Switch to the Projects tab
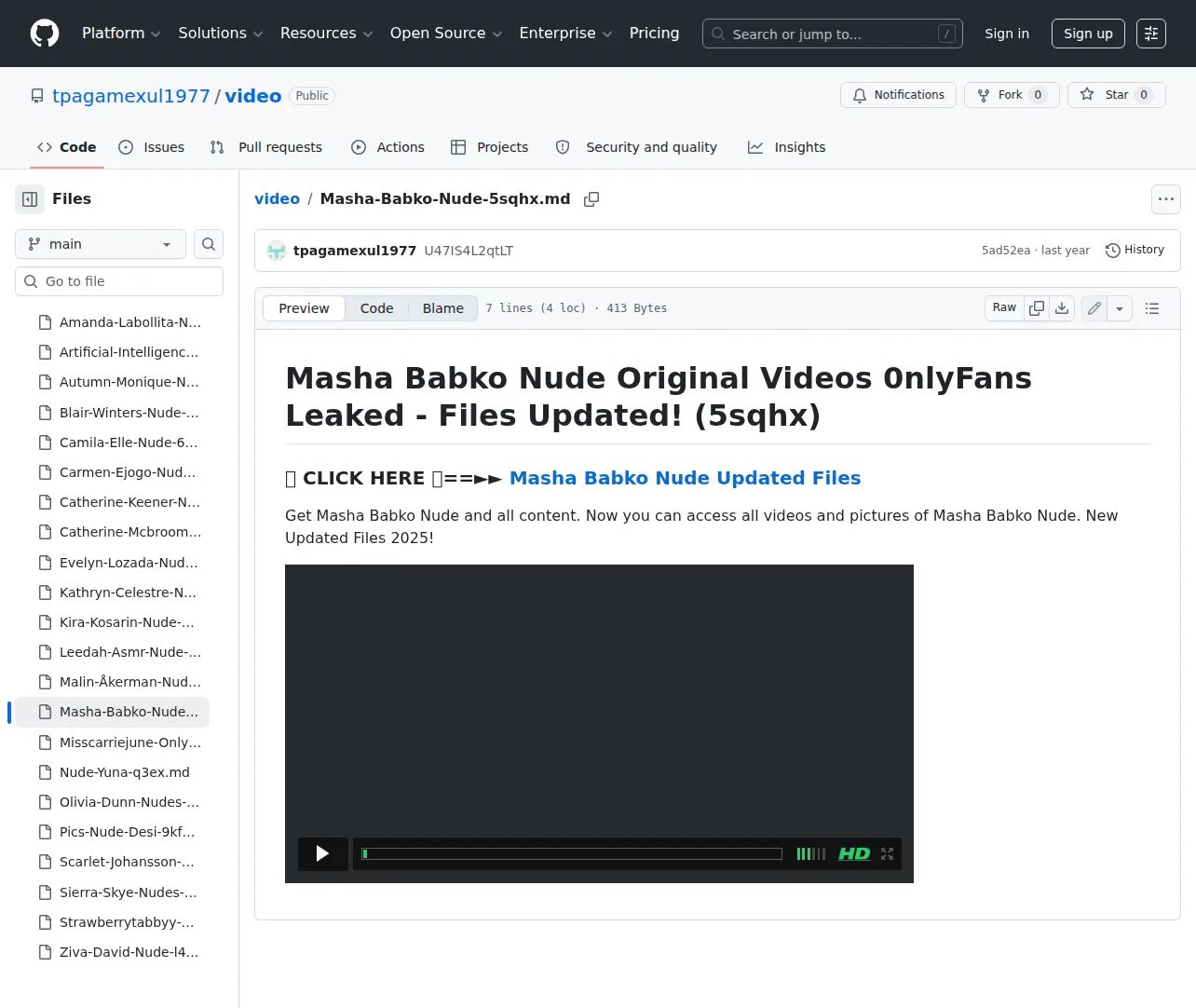The width and height of the screenshot is (1196, 1008). click(x=489, y=147)
